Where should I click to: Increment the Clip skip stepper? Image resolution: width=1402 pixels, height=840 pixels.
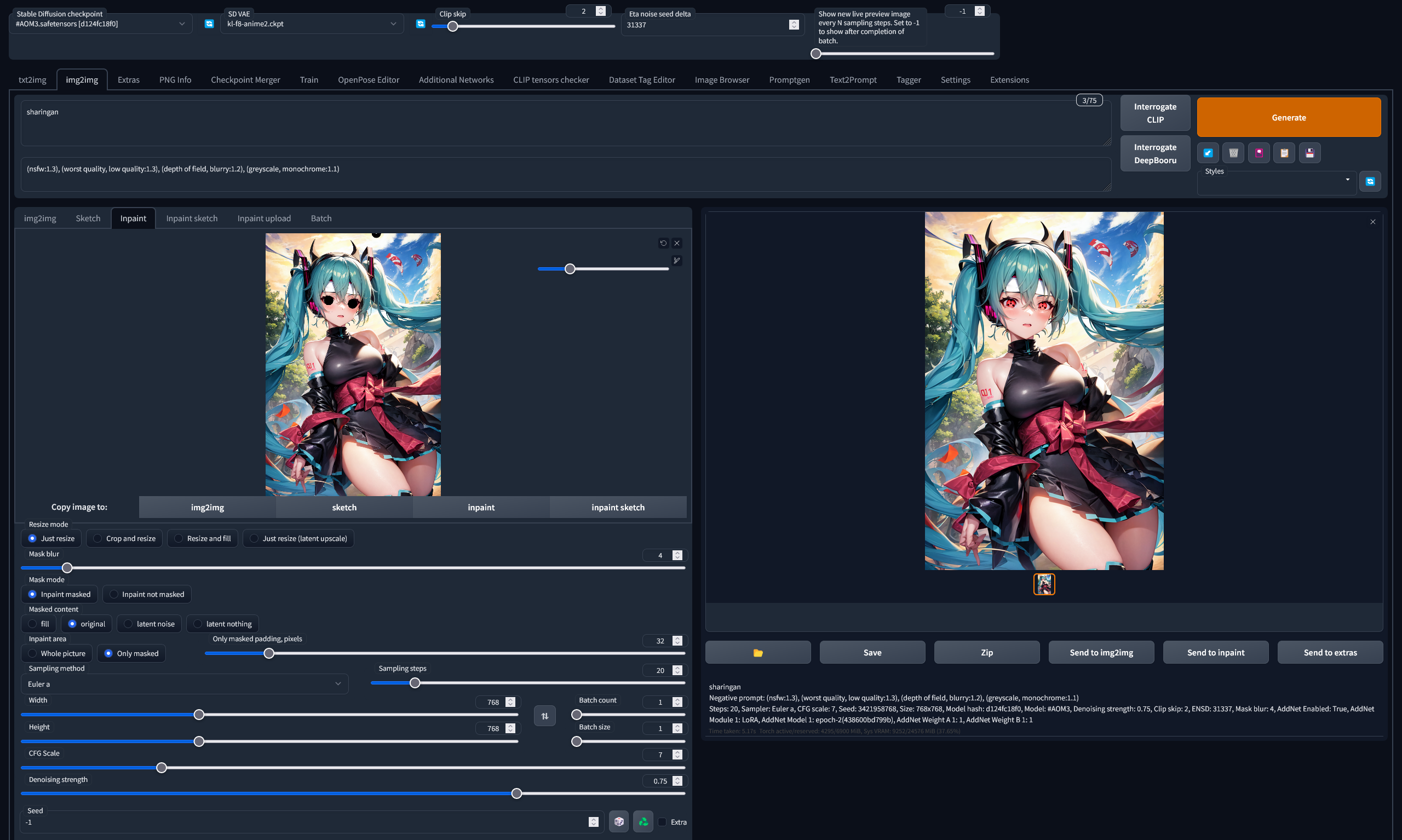pos(601,9)
